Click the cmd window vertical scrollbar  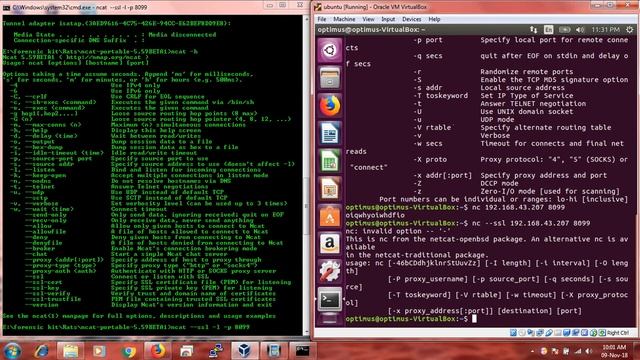pyautogui.click(x=307, y=175)
